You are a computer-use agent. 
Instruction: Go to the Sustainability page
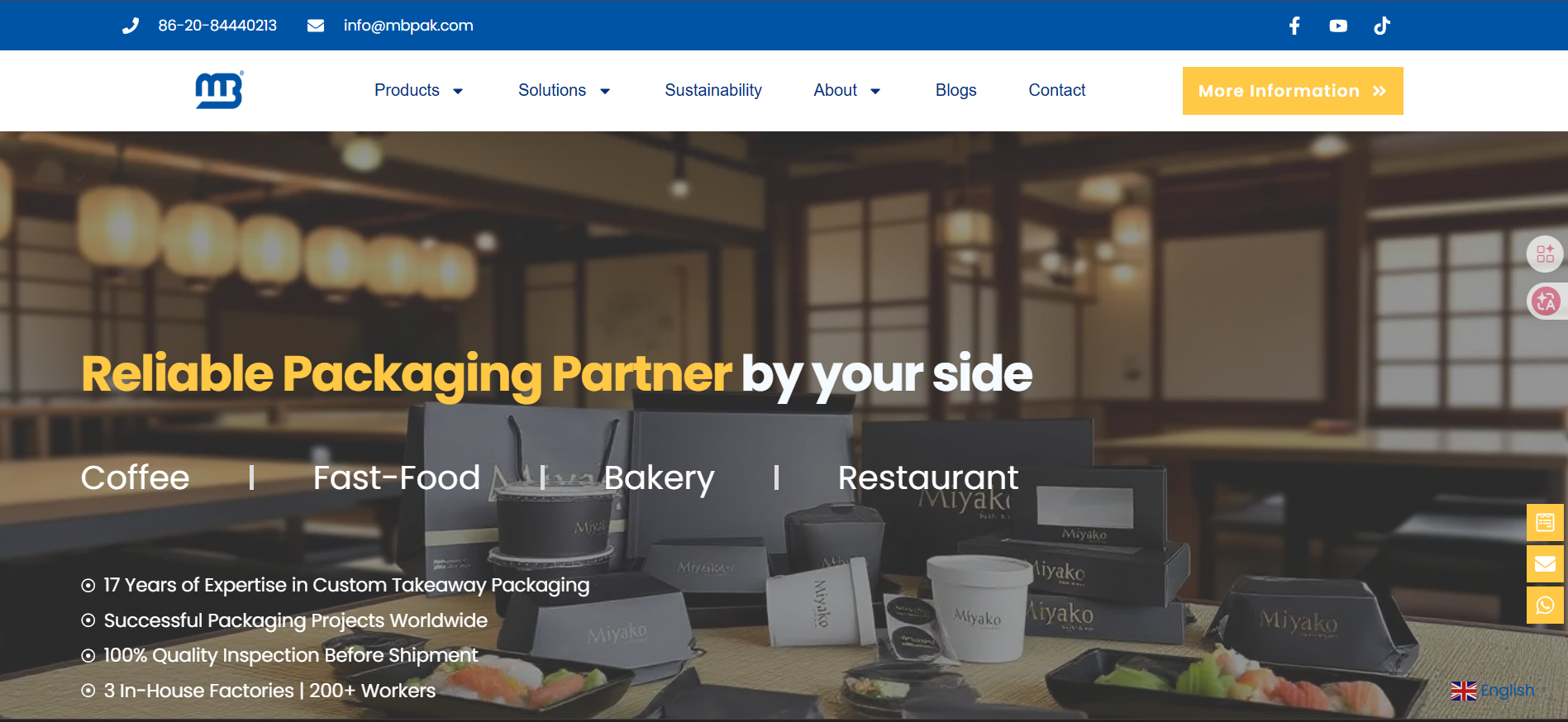point(713,90)
